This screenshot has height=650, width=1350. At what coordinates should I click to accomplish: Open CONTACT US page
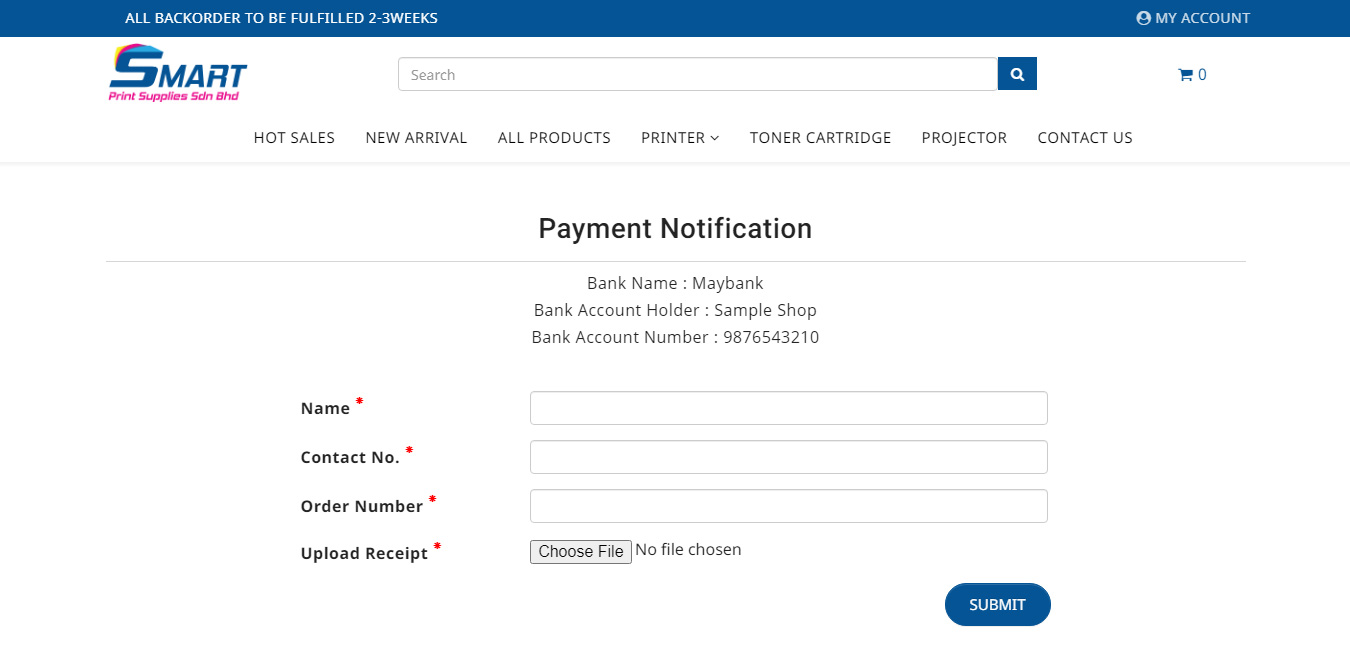[x=1085, y=138]
